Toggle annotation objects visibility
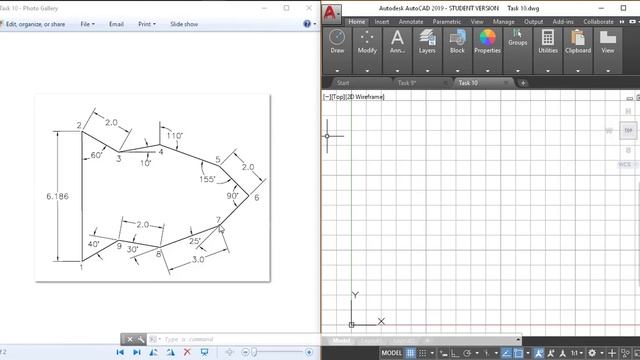Viewport: 640px width, 360px height. 539,353
